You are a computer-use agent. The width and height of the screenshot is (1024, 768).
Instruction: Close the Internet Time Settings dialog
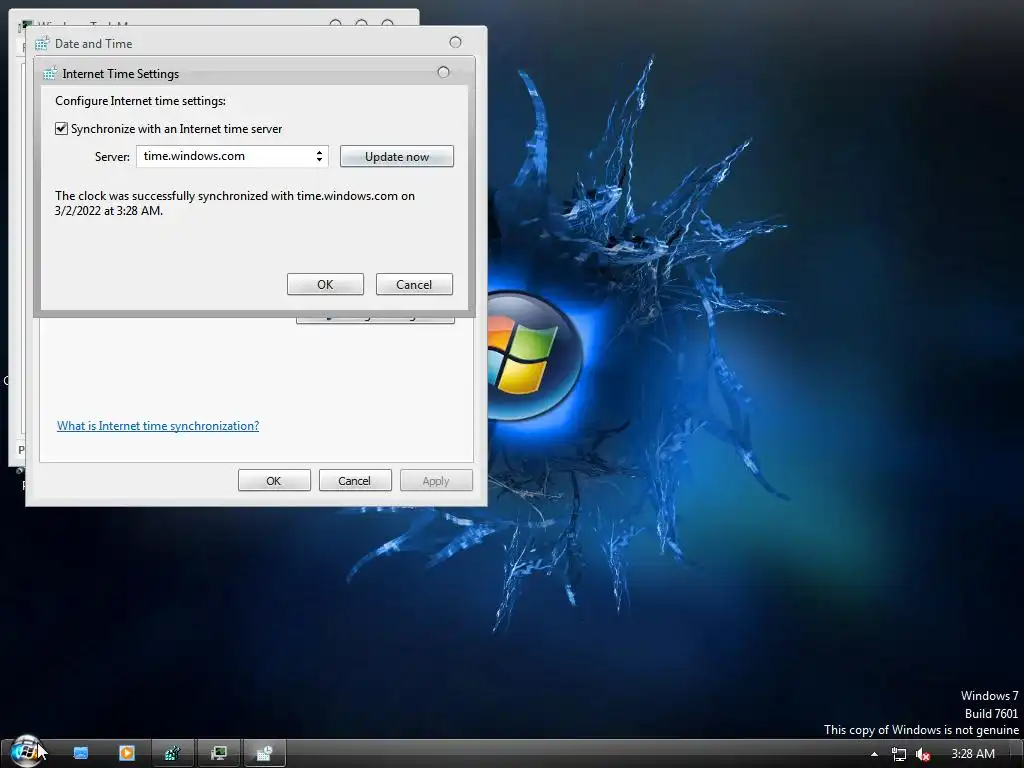tap(443, 72)
